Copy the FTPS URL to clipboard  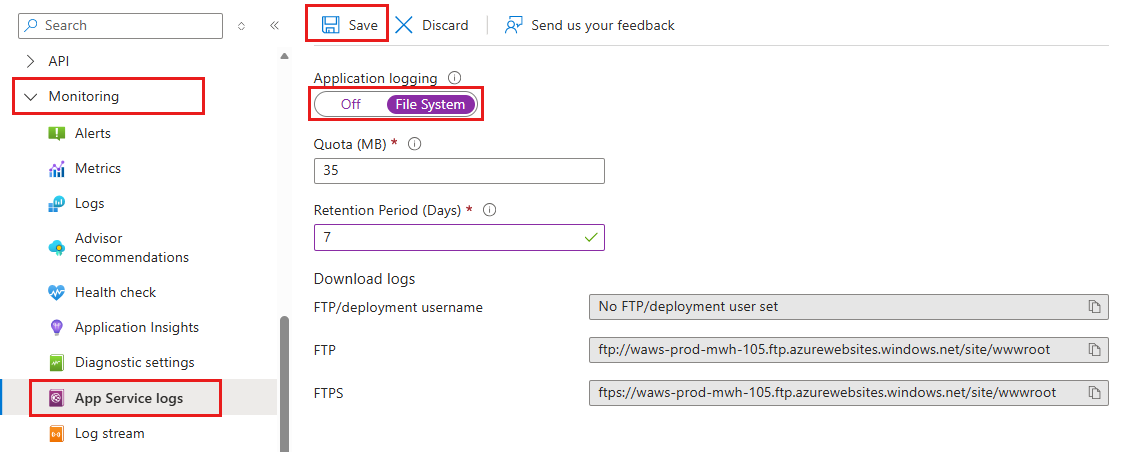(x=1095, y=392)
